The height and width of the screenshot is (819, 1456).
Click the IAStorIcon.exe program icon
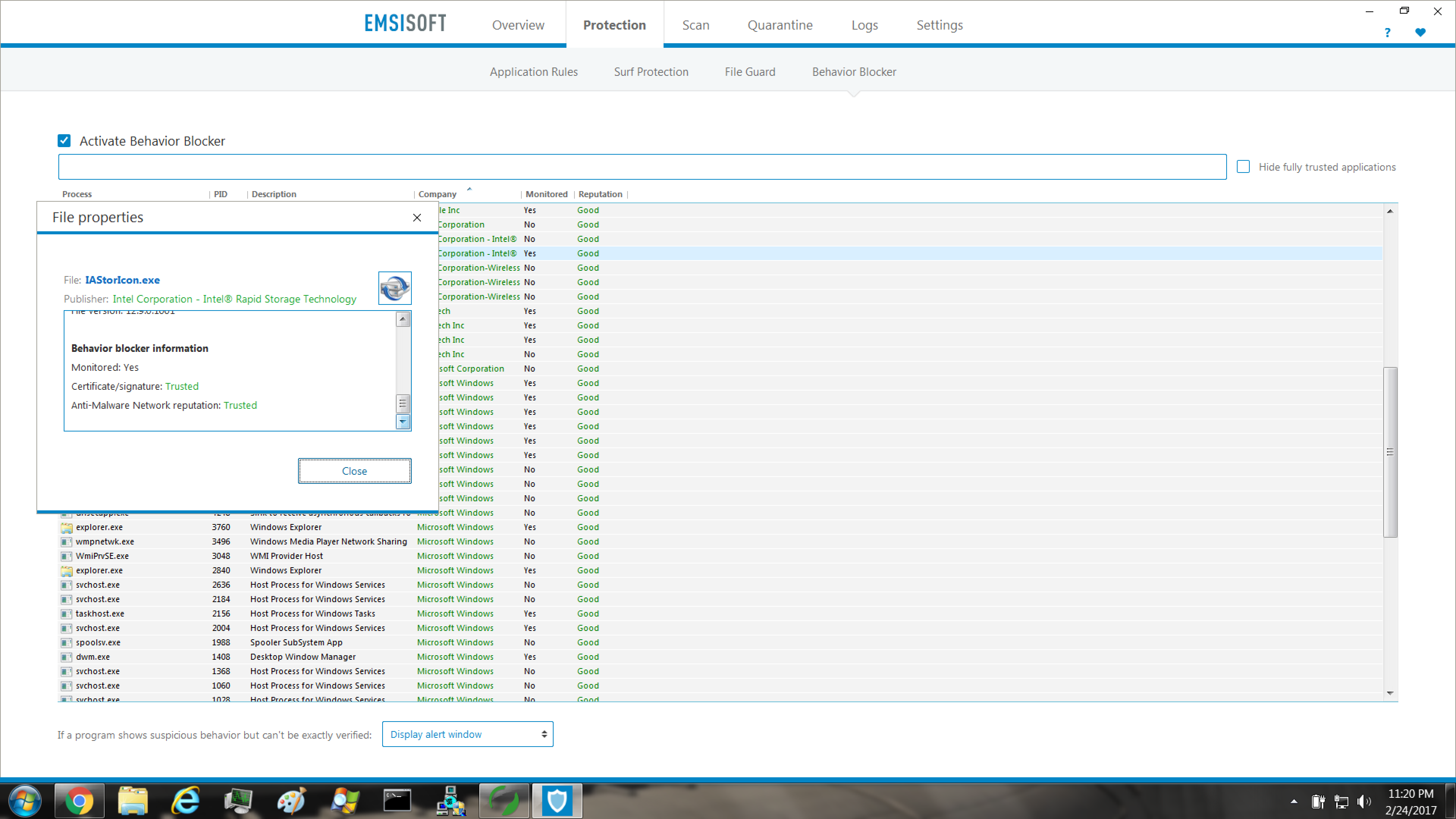[394, 288]
